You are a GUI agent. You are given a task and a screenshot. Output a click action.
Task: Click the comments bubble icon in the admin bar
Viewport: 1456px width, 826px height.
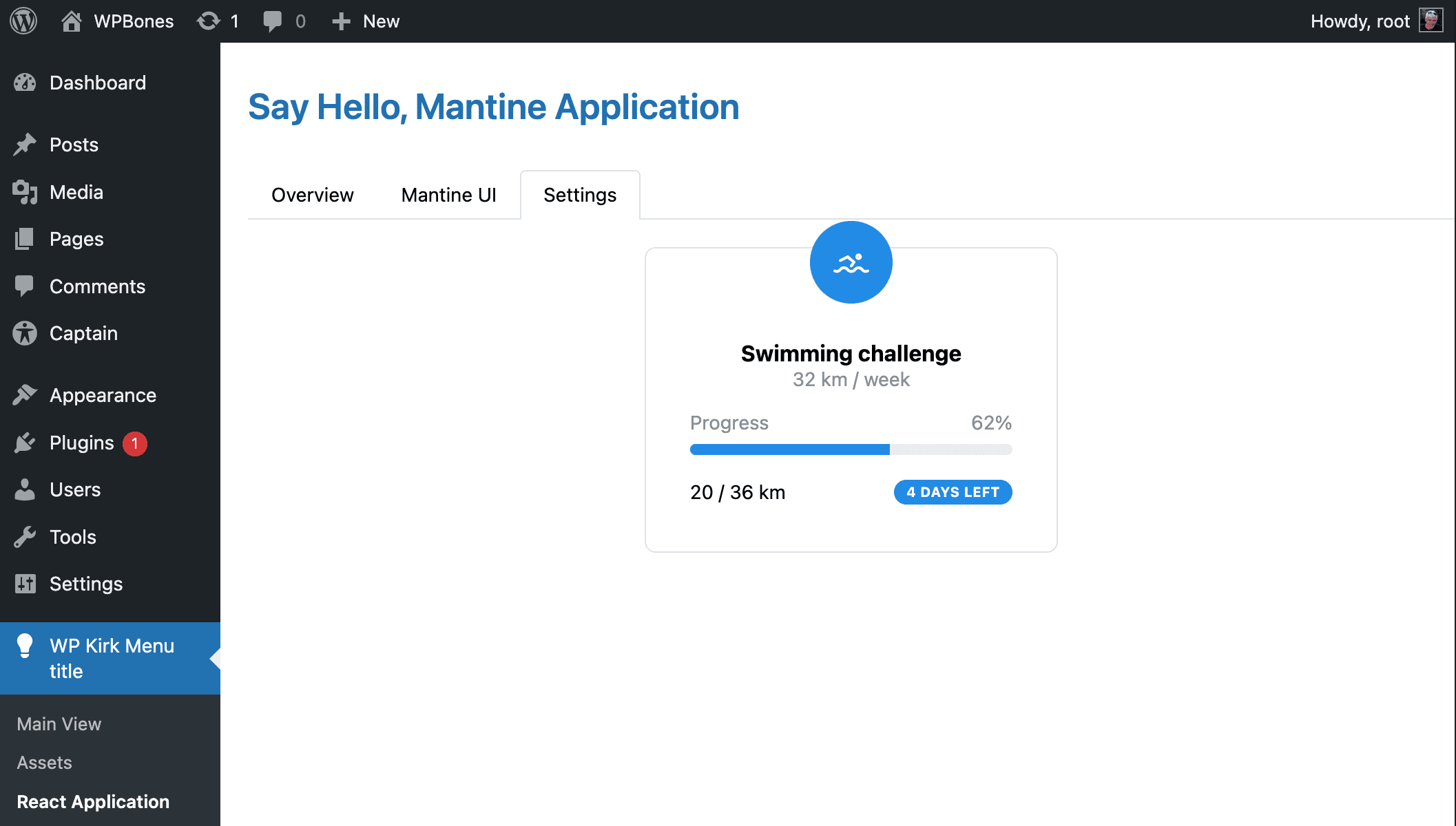tap(274, 21)
